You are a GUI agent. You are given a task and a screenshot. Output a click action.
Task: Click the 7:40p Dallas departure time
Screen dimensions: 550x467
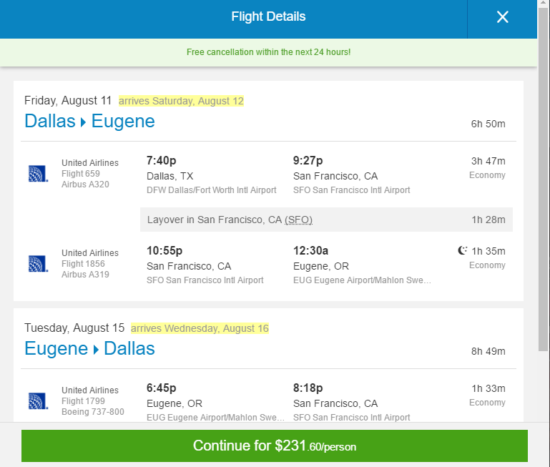tap(161, 161)
